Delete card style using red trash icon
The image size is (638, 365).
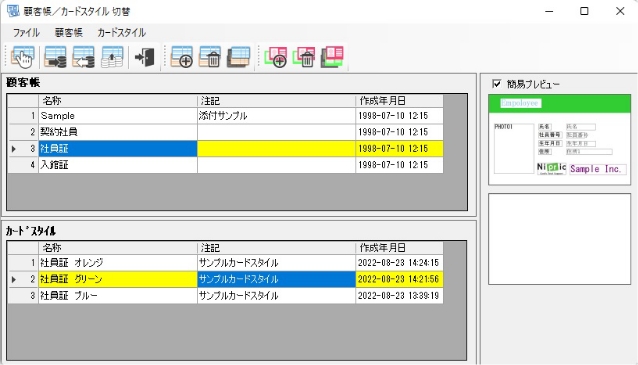point(304,57)
